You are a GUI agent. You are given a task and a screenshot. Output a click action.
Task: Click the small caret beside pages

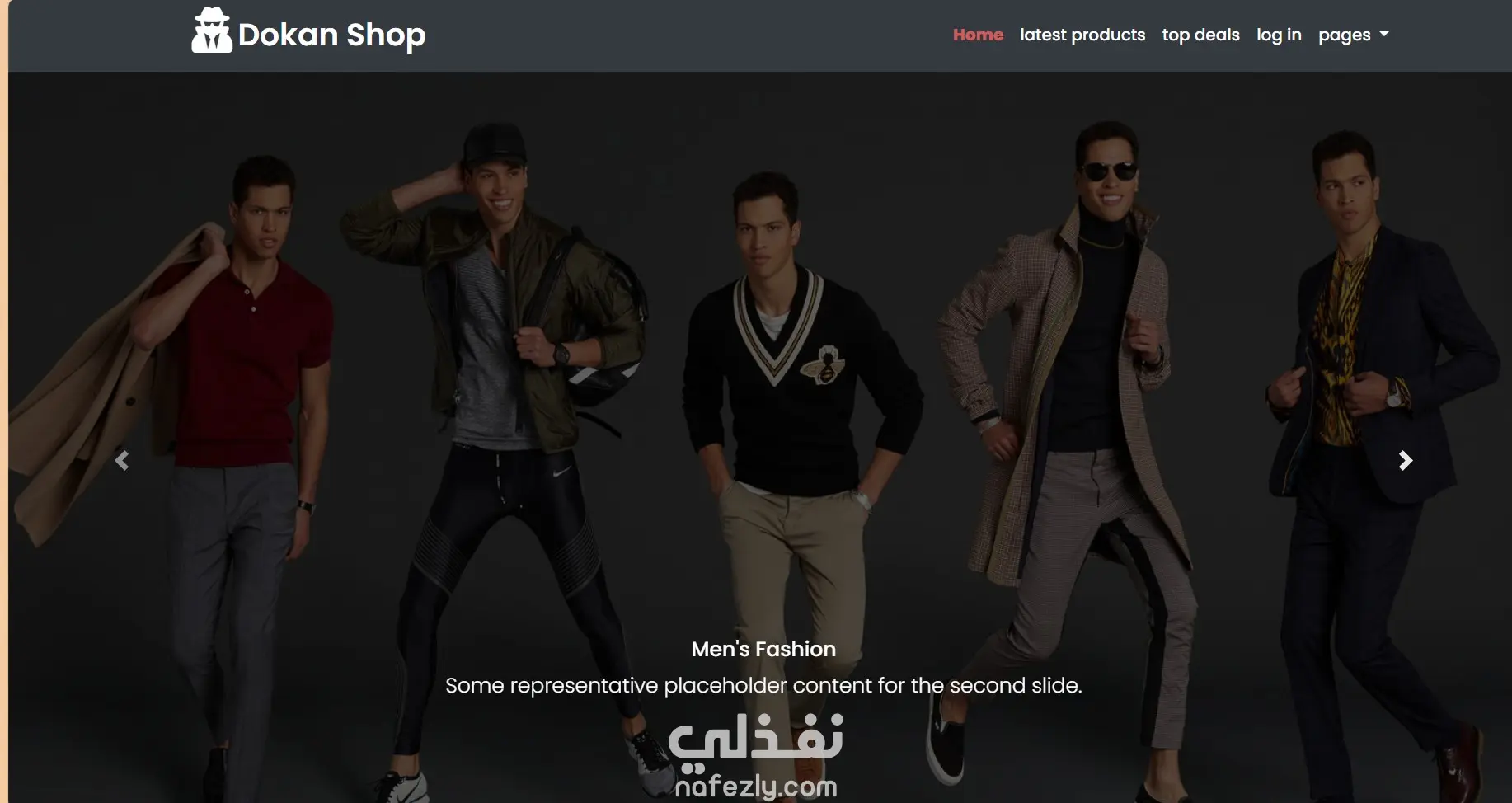(1384, 35)
